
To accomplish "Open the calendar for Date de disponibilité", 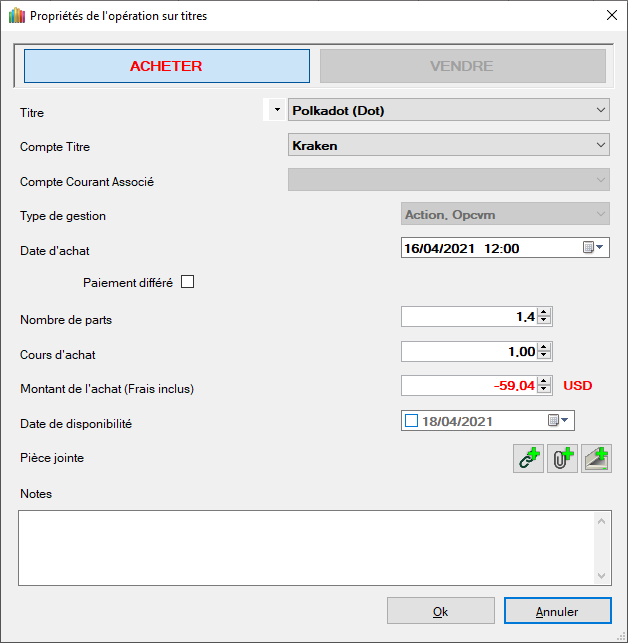I will [559, 421].
